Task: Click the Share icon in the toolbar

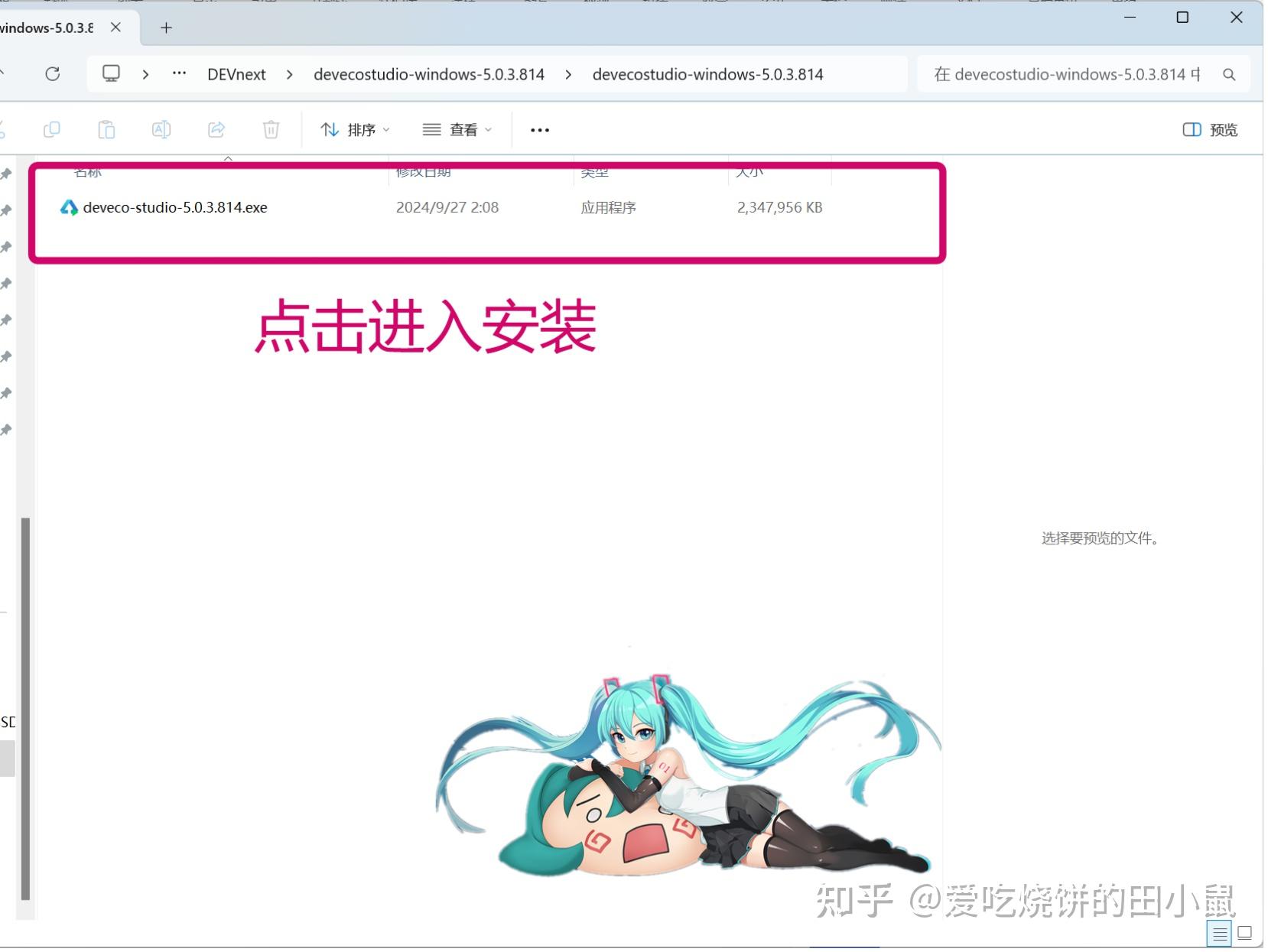Action: click(x=216, y=129)
